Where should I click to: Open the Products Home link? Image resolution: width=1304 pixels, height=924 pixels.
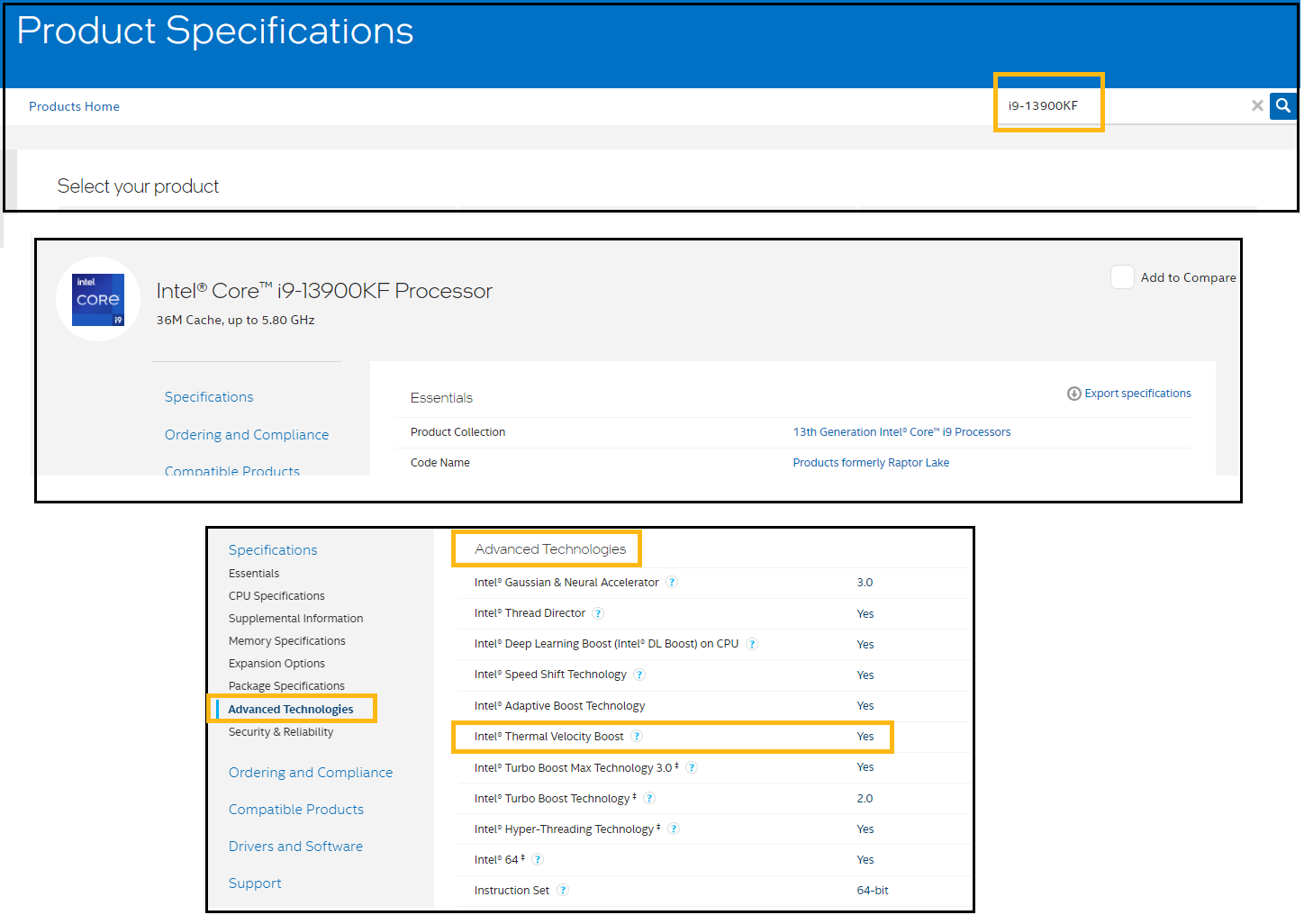pos(74,106)
